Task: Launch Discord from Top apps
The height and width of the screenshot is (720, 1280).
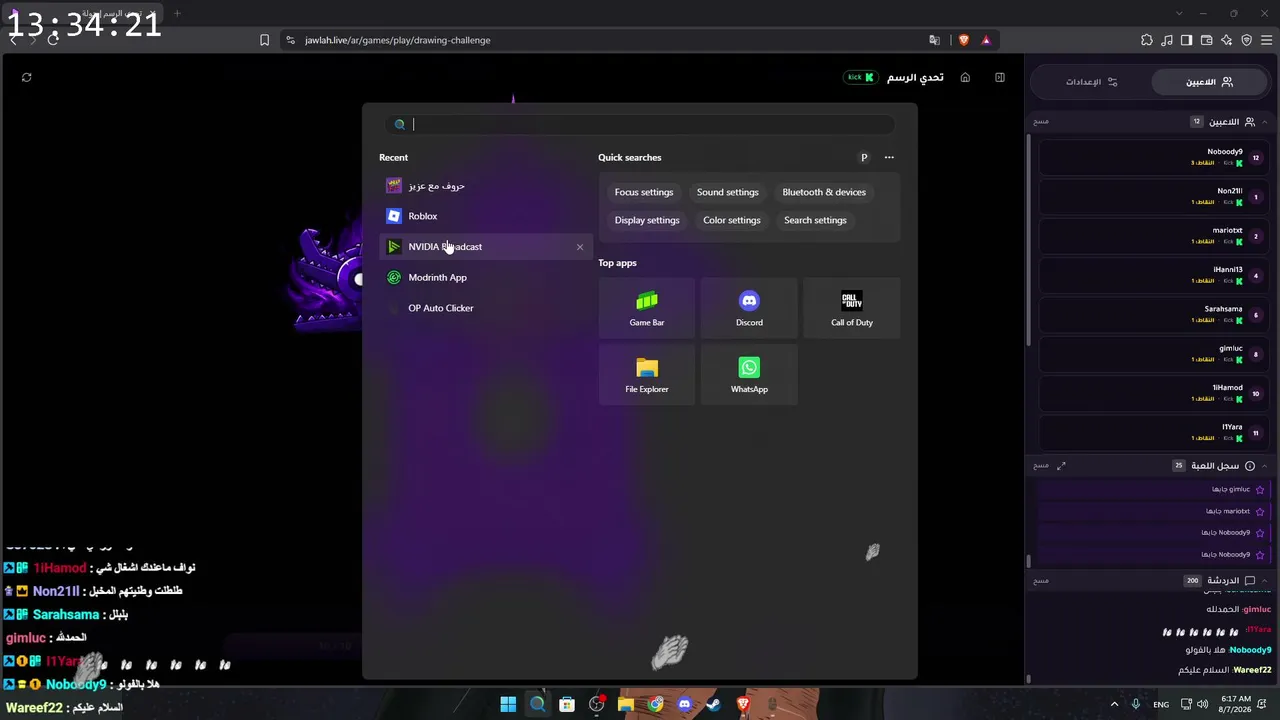Action: click(749, 308)
